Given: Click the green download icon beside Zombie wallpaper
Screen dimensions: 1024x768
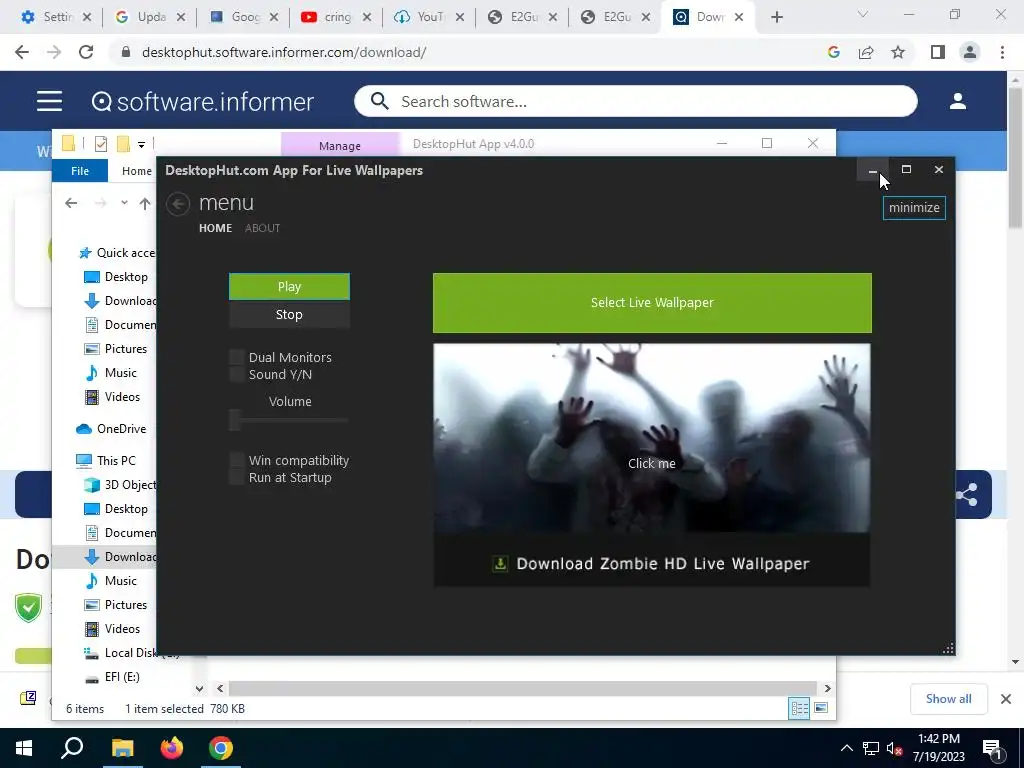Looking at the screenshot, I should click(500, 564).
